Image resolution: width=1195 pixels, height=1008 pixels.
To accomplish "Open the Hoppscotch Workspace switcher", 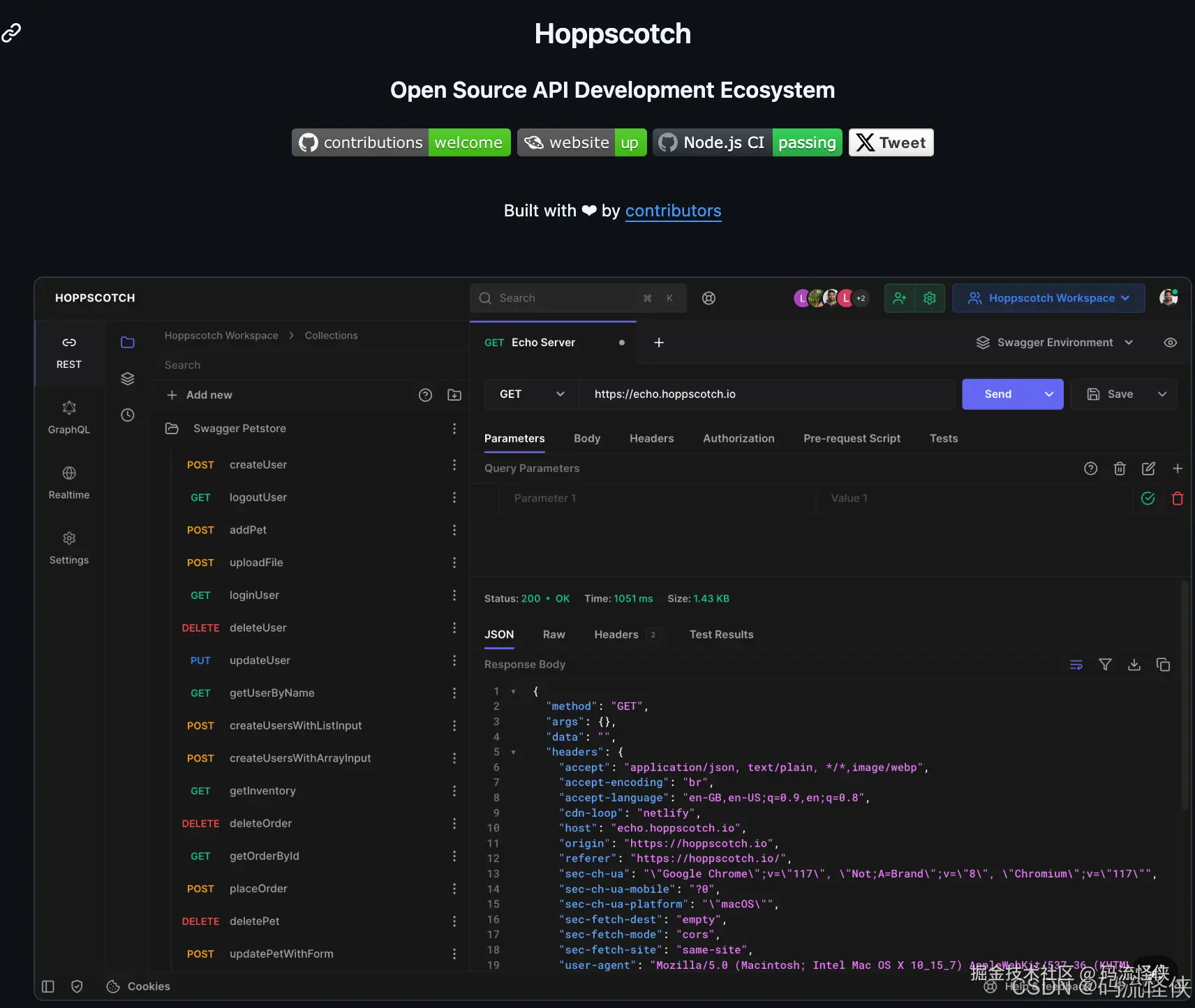I will pos(1048,298).
